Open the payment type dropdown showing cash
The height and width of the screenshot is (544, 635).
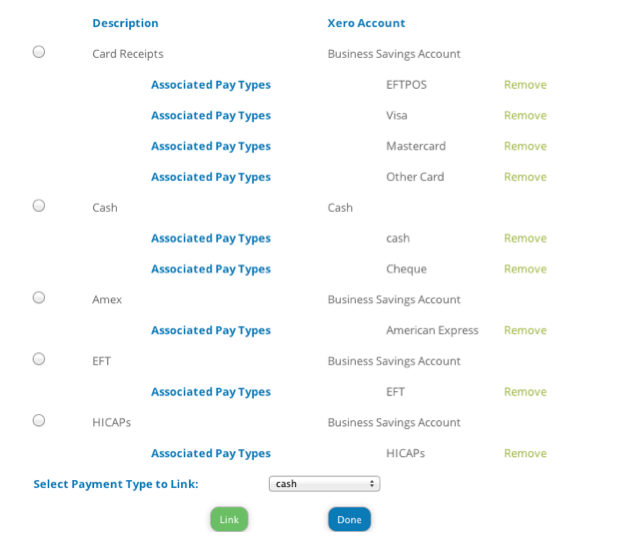(324, 484)
